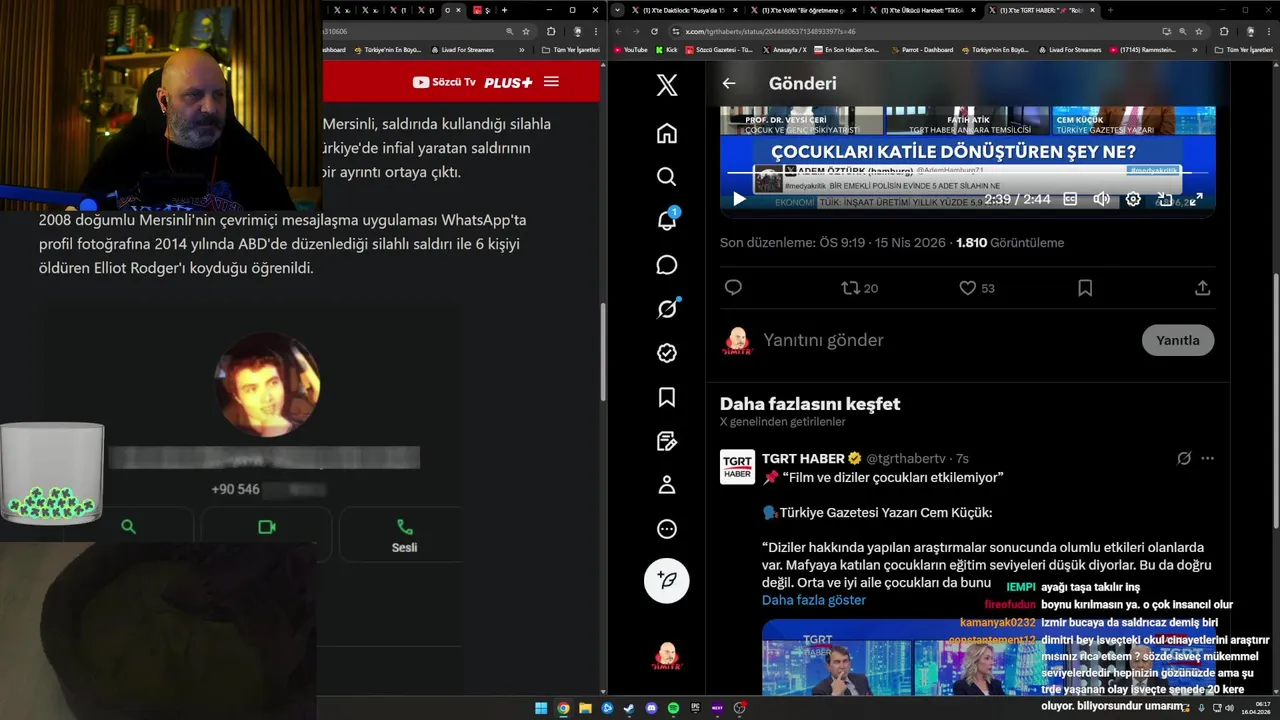Screen dimensions: 1280x720
Task: Switch to X'te Daktilock tab
Action: tap(685, 10)
